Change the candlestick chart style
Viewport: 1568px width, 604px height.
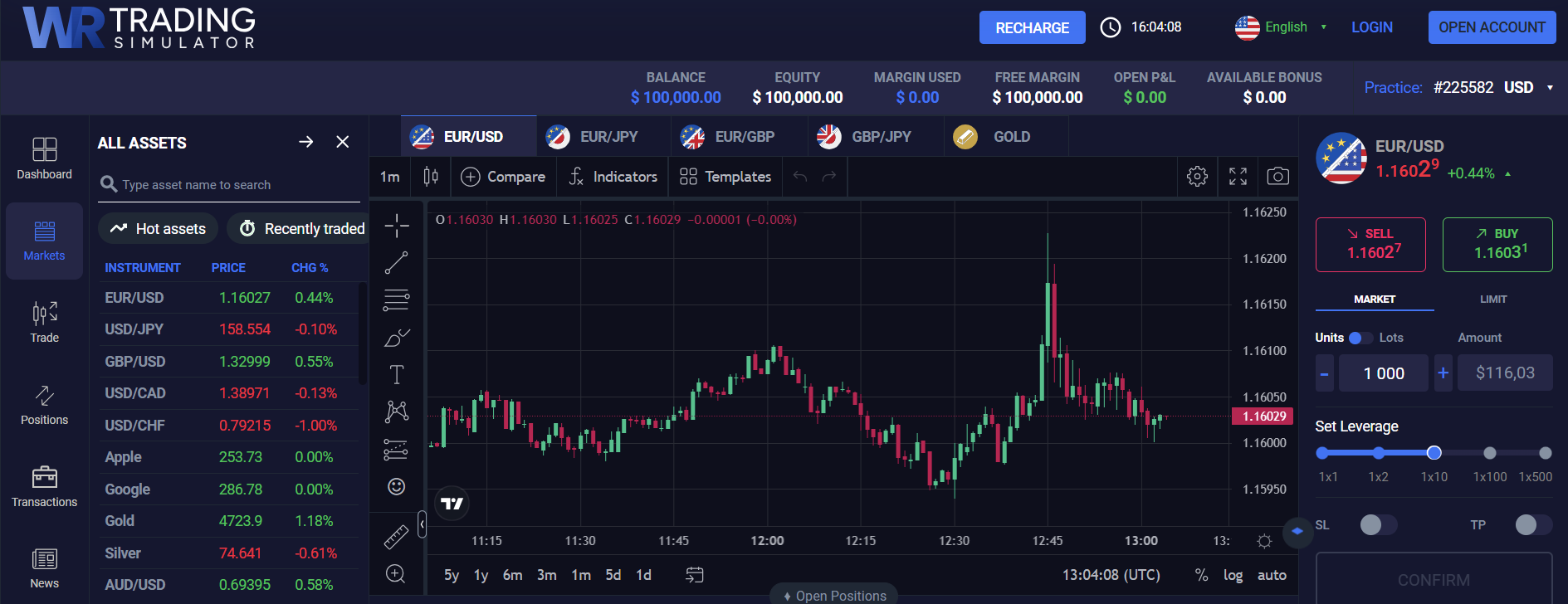(431, 176)
